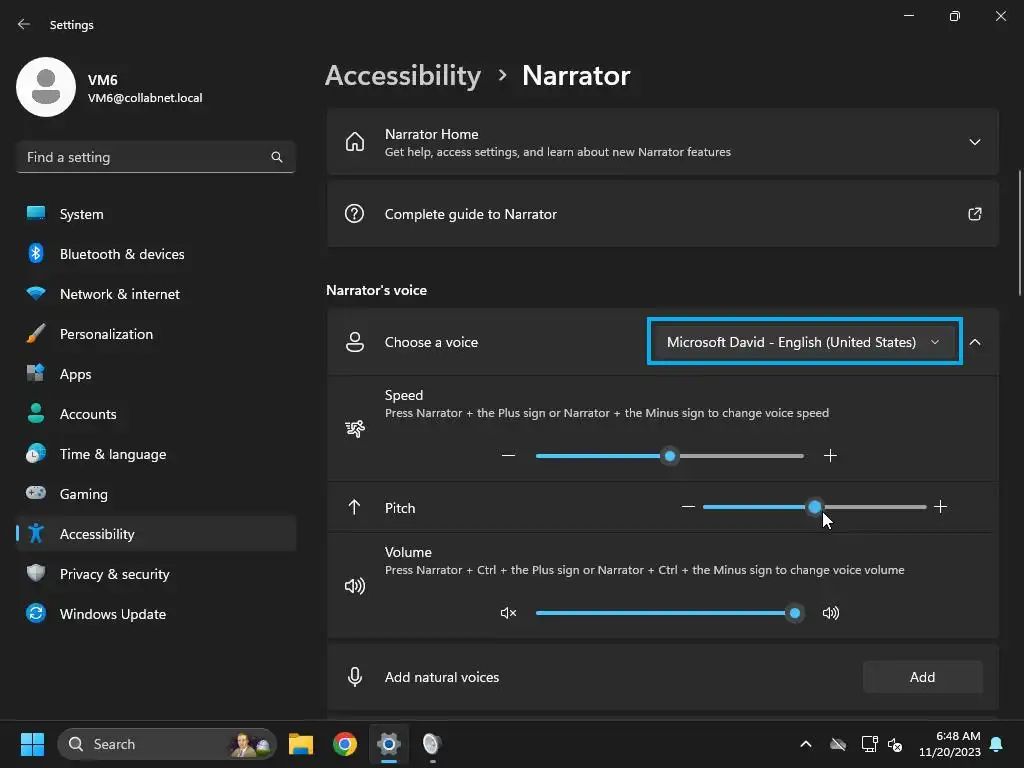Screen dimensions: 1024x768
Task: Open Personalization settings
Action: (155, 334)
